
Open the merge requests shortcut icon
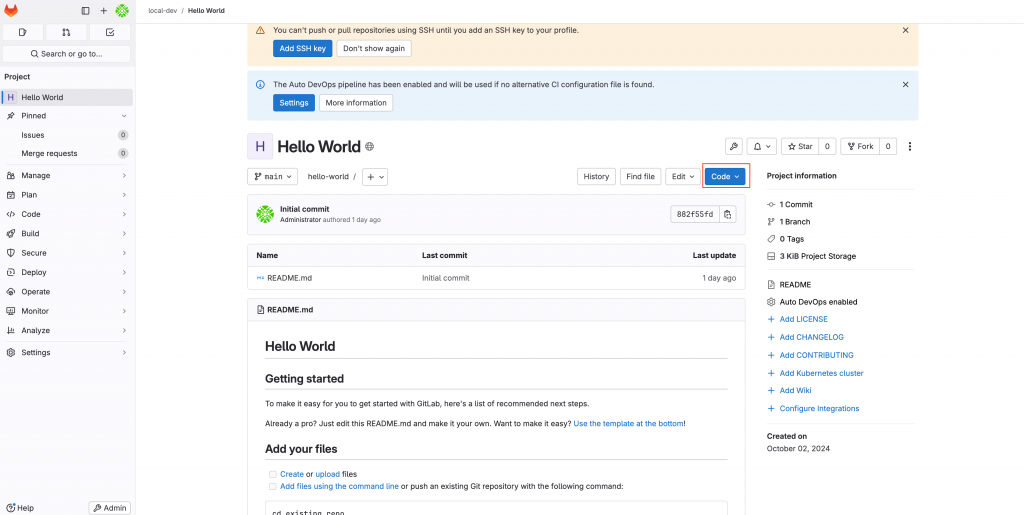66,32
